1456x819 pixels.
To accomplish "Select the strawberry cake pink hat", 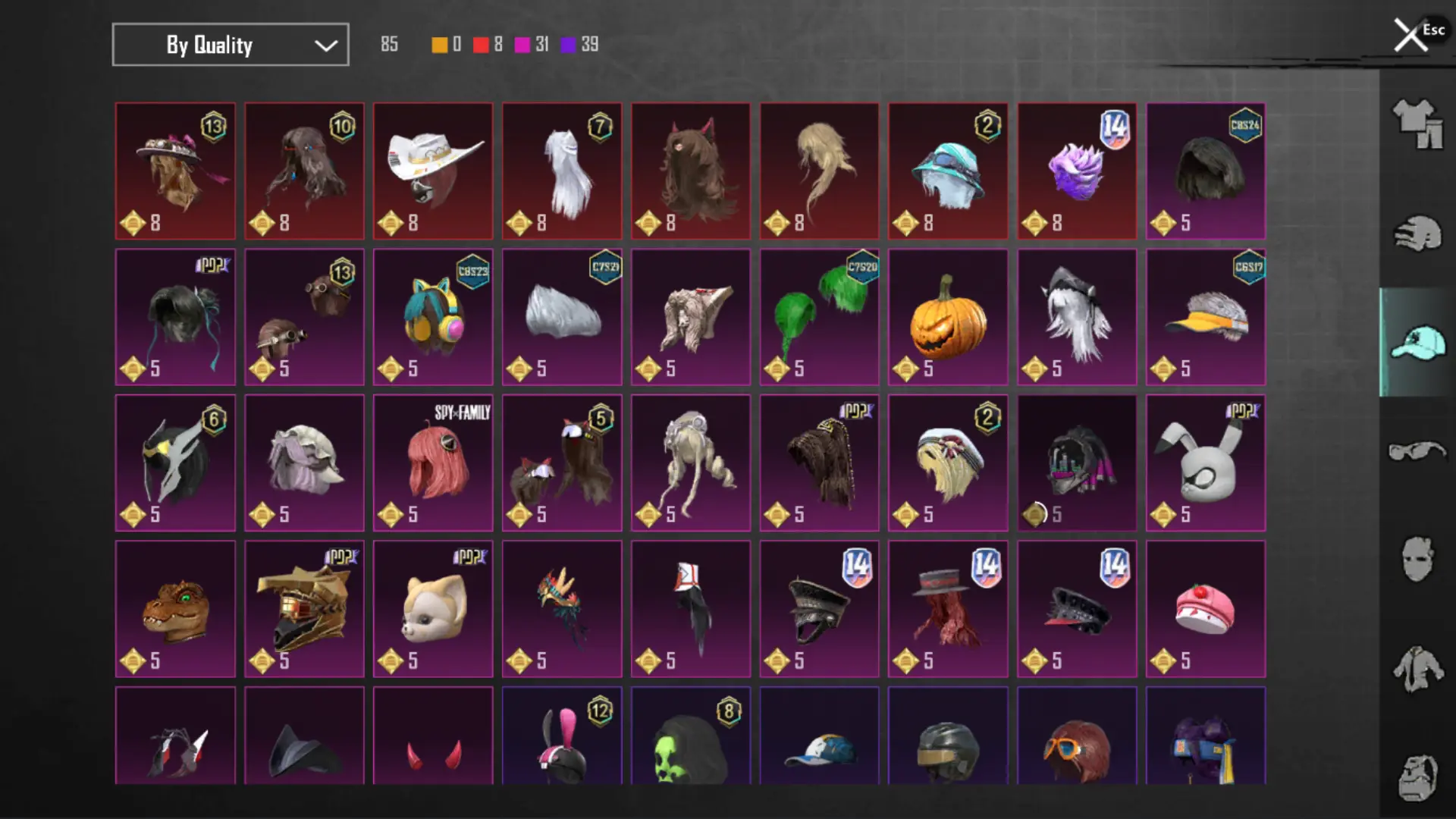I will pyautogui.click(x=1206, y=609).
